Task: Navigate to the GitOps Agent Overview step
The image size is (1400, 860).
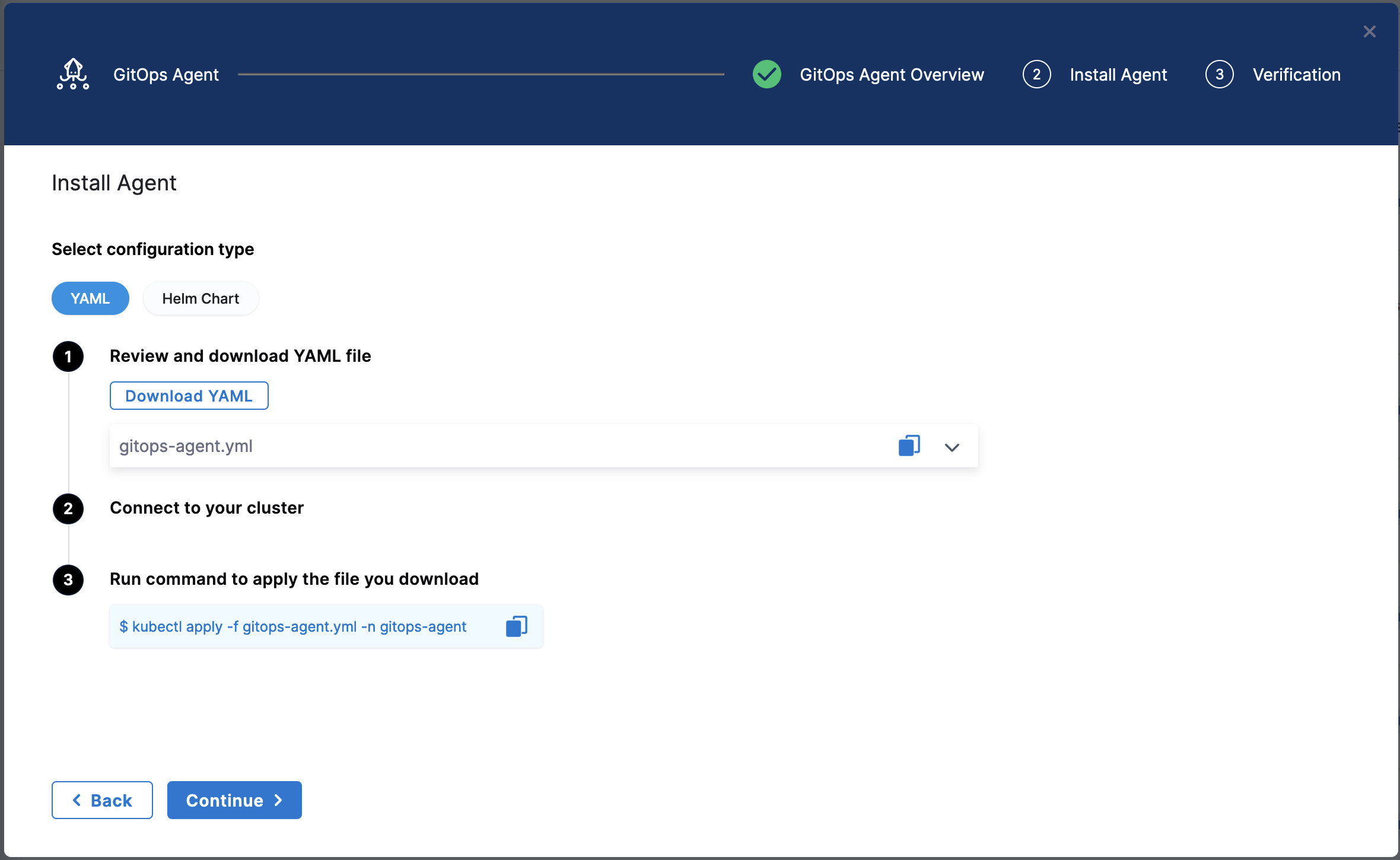Action: (892, 74)
